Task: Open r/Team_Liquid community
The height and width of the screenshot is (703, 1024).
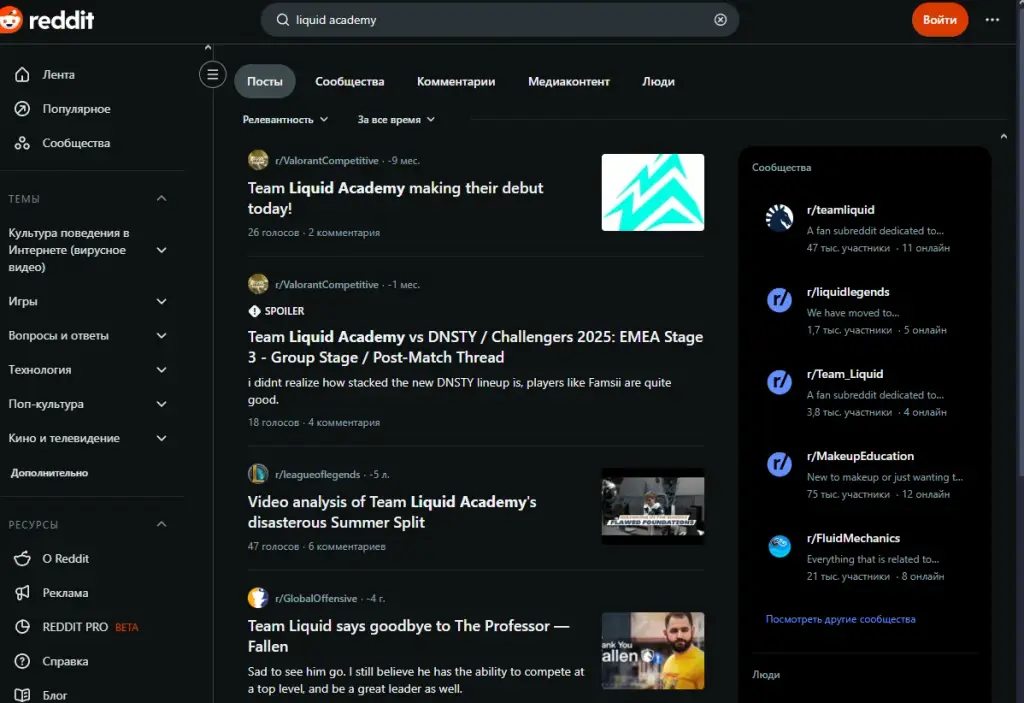Action: click(844, 374)
